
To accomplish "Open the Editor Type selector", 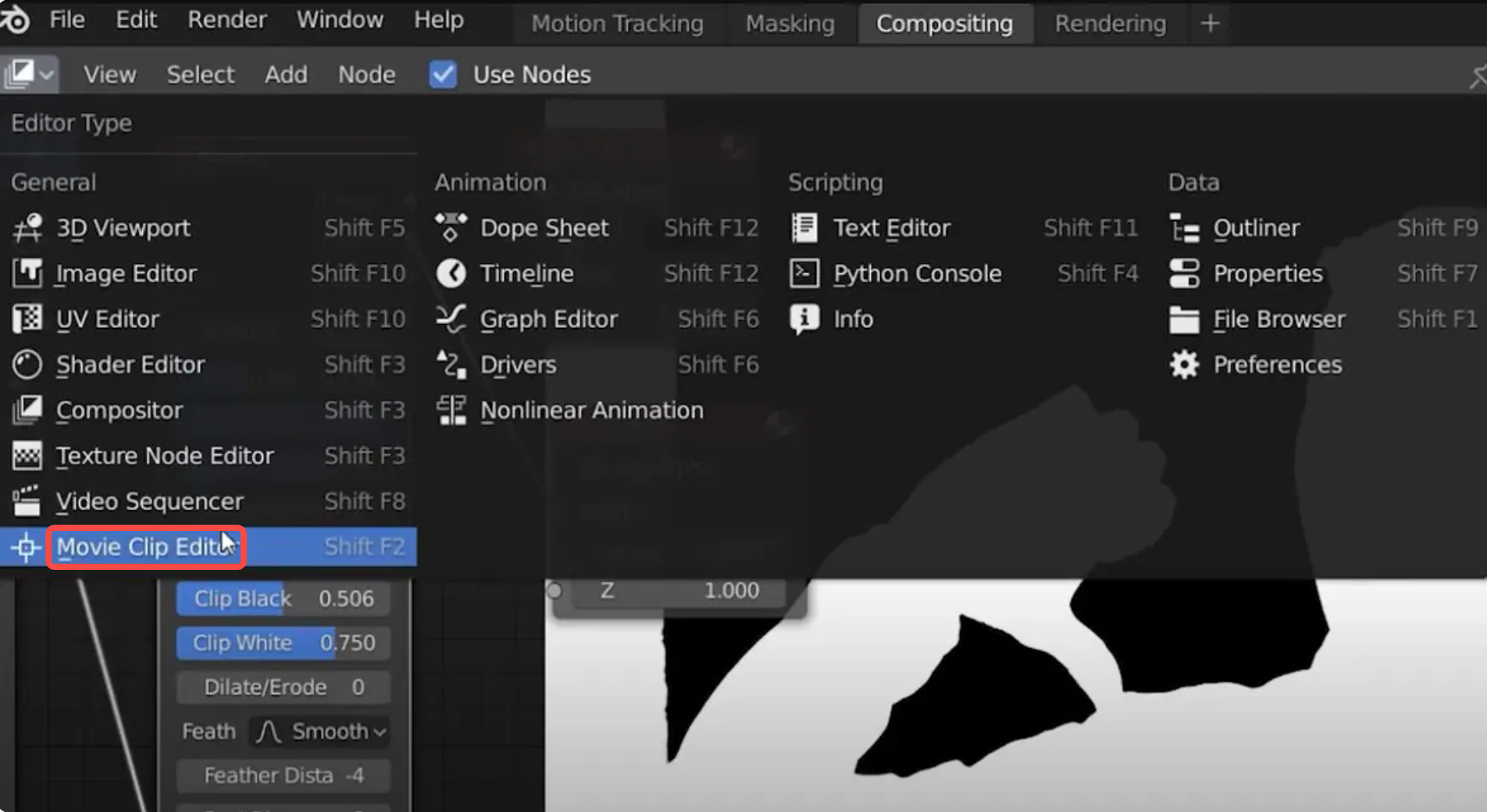I will coord(29,74).
